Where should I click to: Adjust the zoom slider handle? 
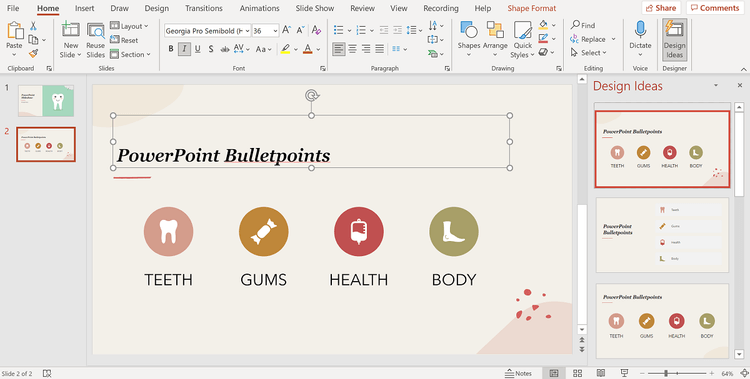tap(666, 373)
